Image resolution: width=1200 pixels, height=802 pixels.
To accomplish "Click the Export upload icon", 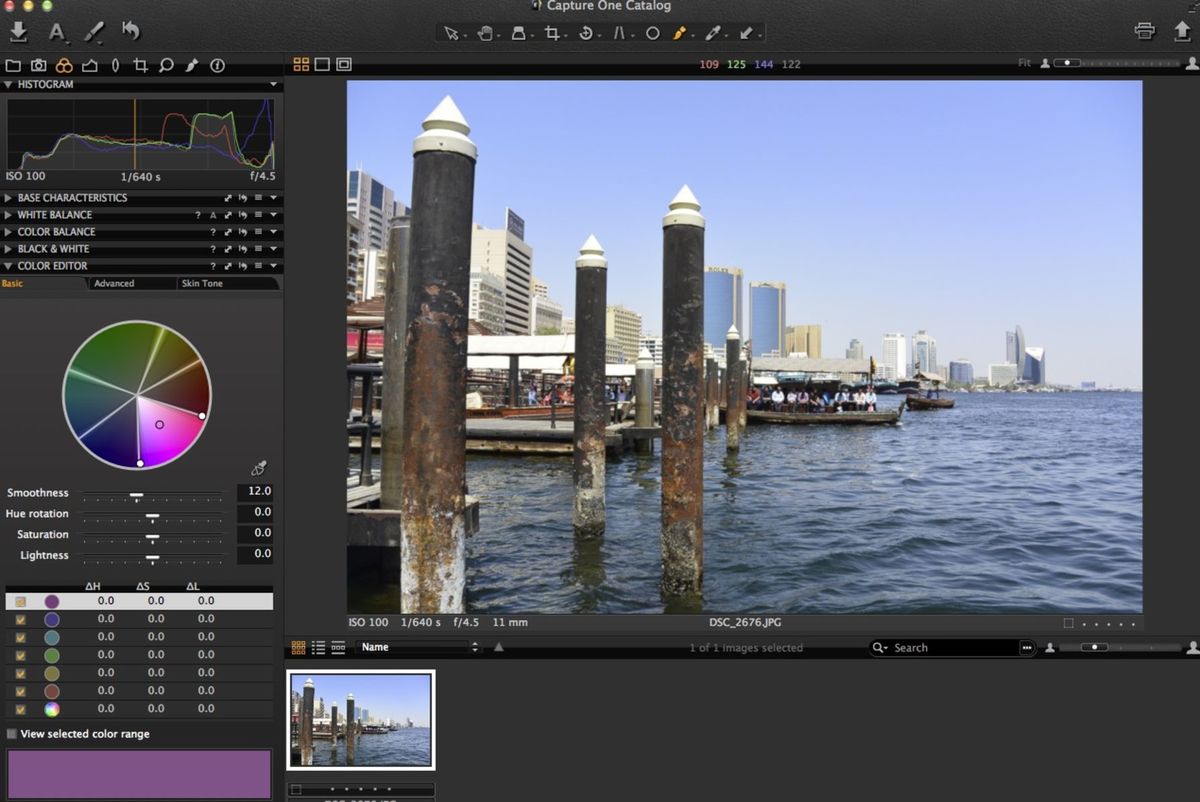I will click(x=1182, y=31).
